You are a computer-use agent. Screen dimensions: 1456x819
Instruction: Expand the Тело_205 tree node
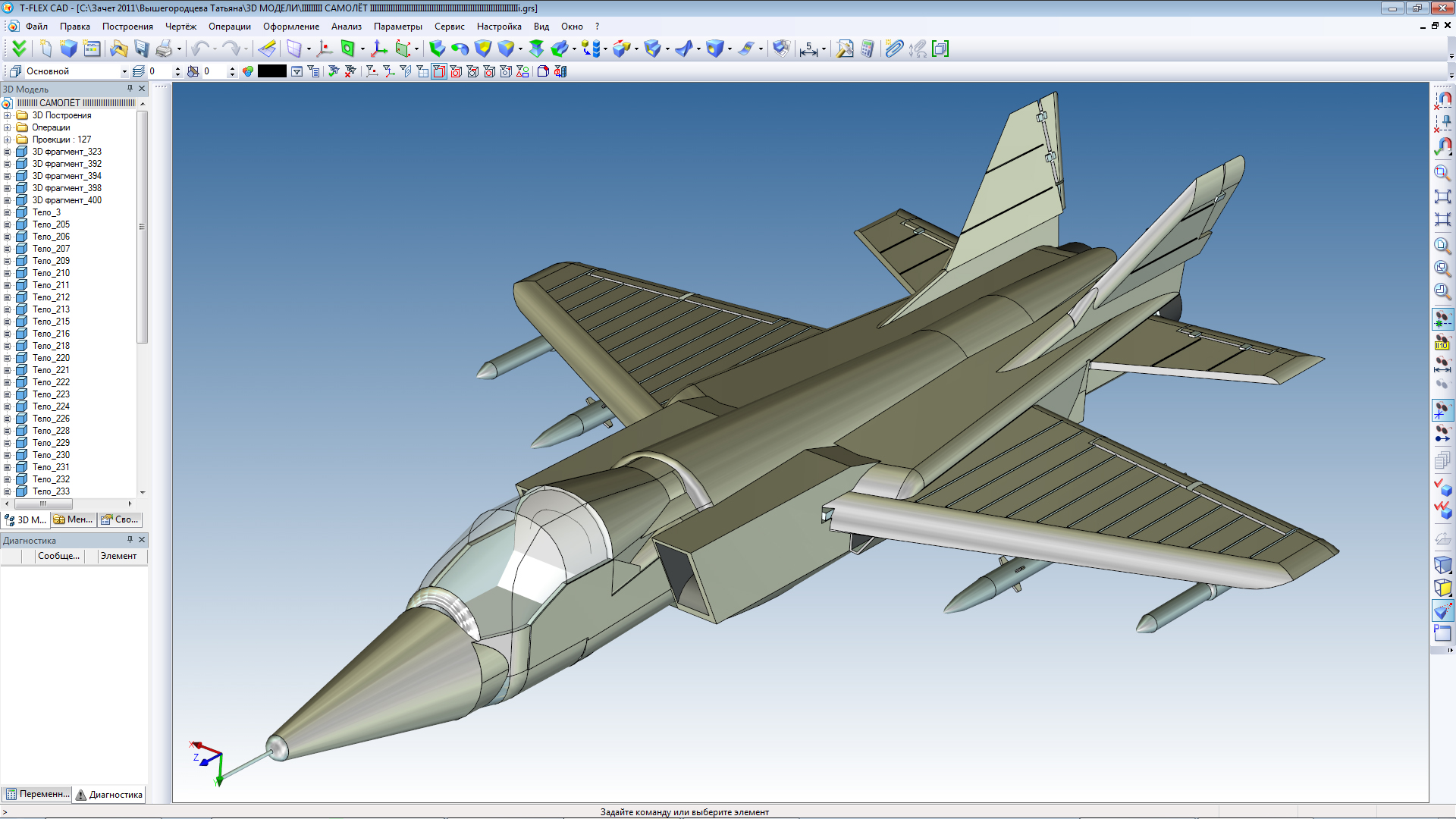7,224
